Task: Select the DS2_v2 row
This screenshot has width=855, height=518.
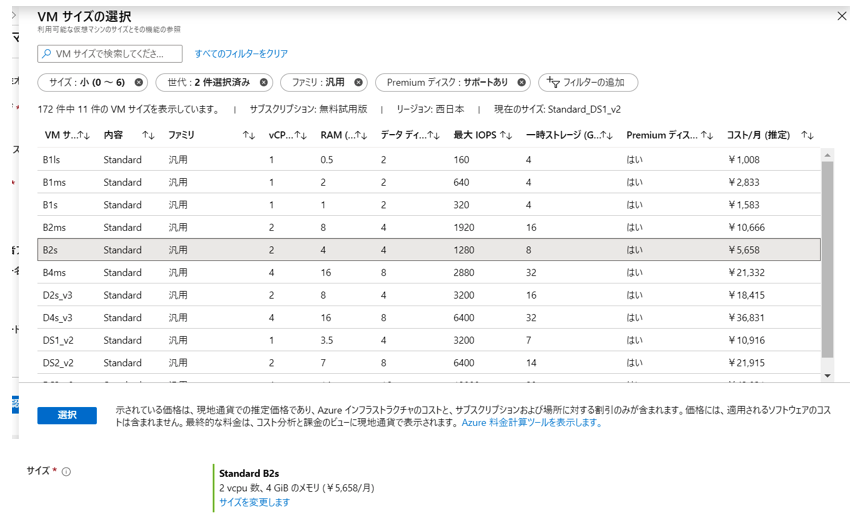Action: point(429,363)
